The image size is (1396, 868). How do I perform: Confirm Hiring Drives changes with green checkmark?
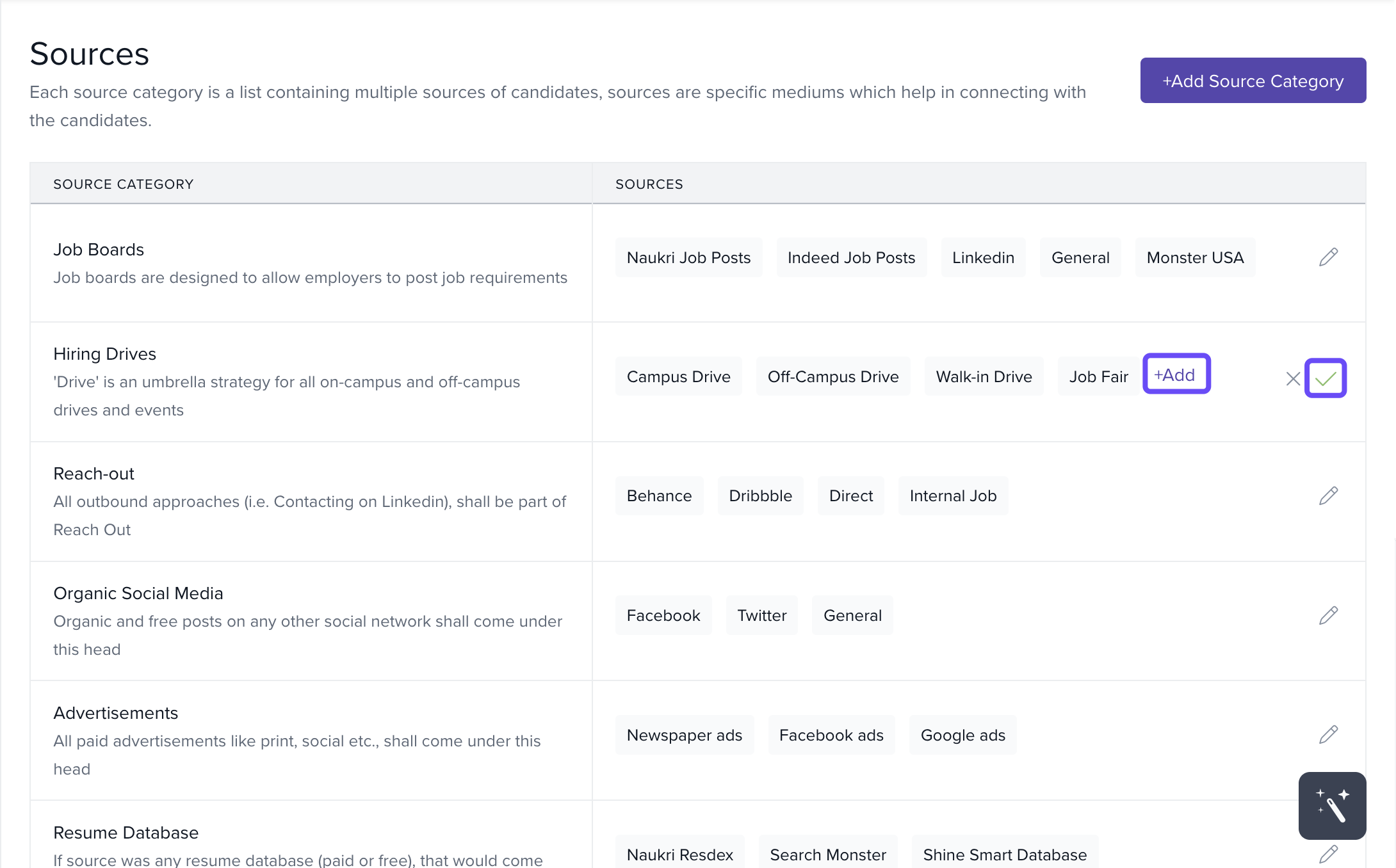[1325, 378]
